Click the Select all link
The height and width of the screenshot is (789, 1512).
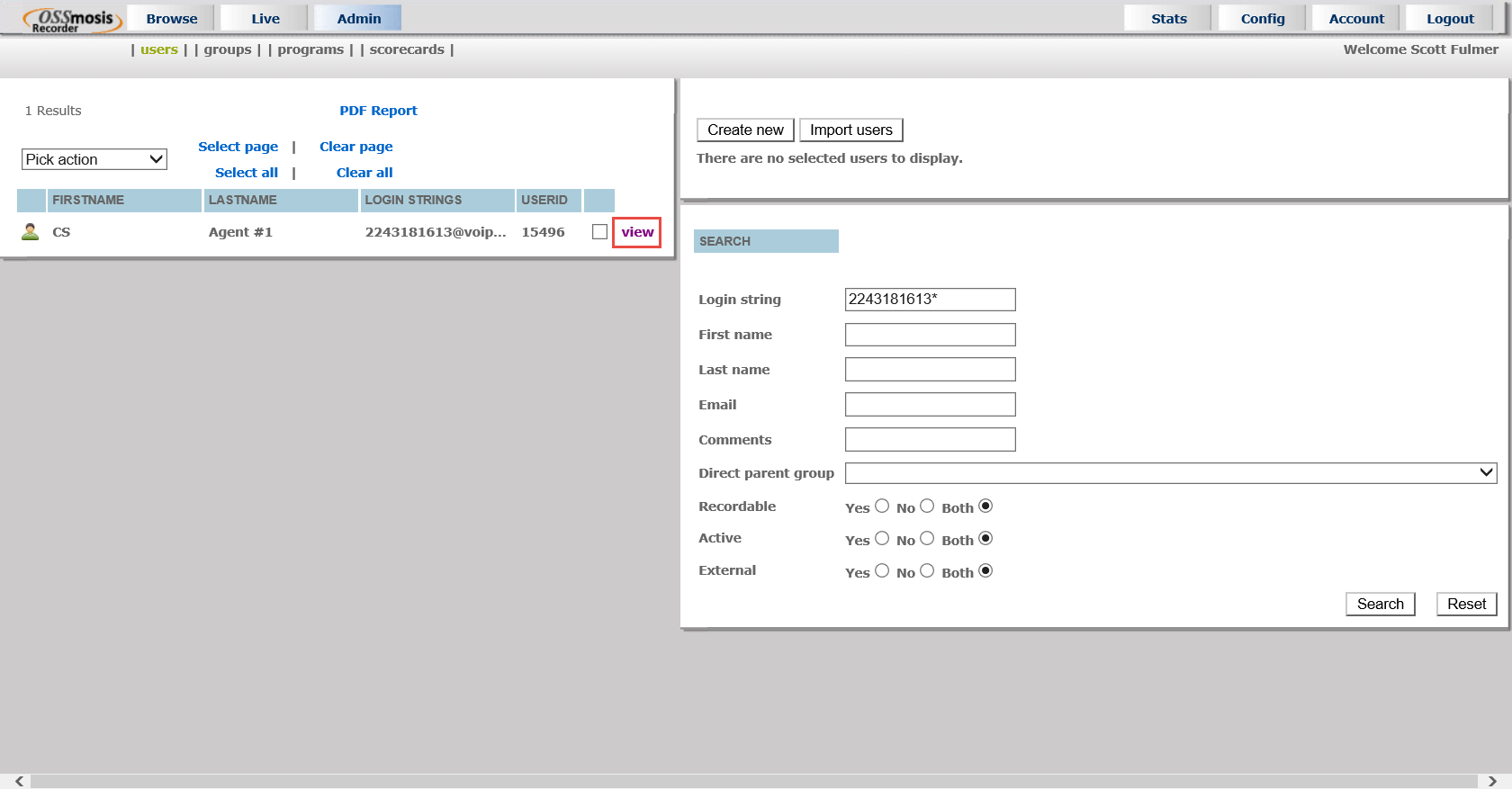pos(247,173)
